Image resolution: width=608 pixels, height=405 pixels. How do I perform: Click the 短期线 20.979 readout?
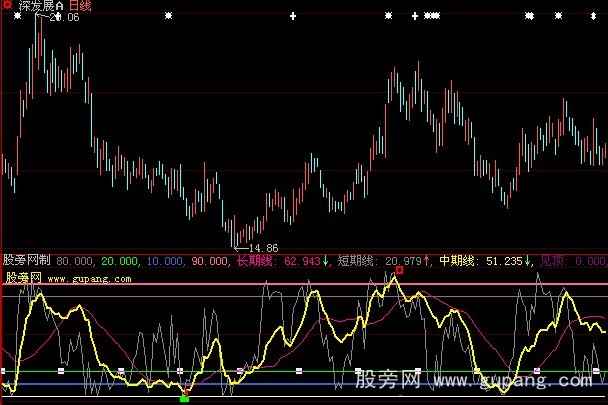click(x=384, y=261)
